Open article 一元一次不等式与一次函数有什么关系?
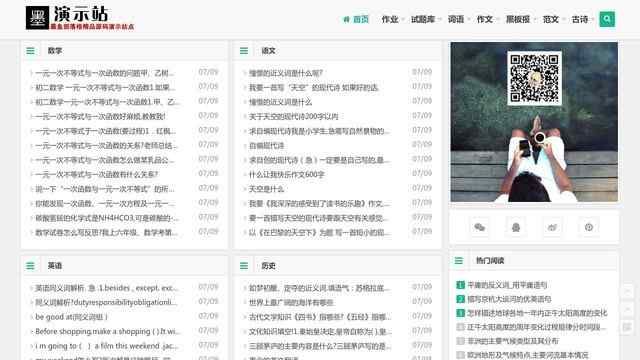Image resolution: width=640 pixels, height=360 pixels. (97, 175)
